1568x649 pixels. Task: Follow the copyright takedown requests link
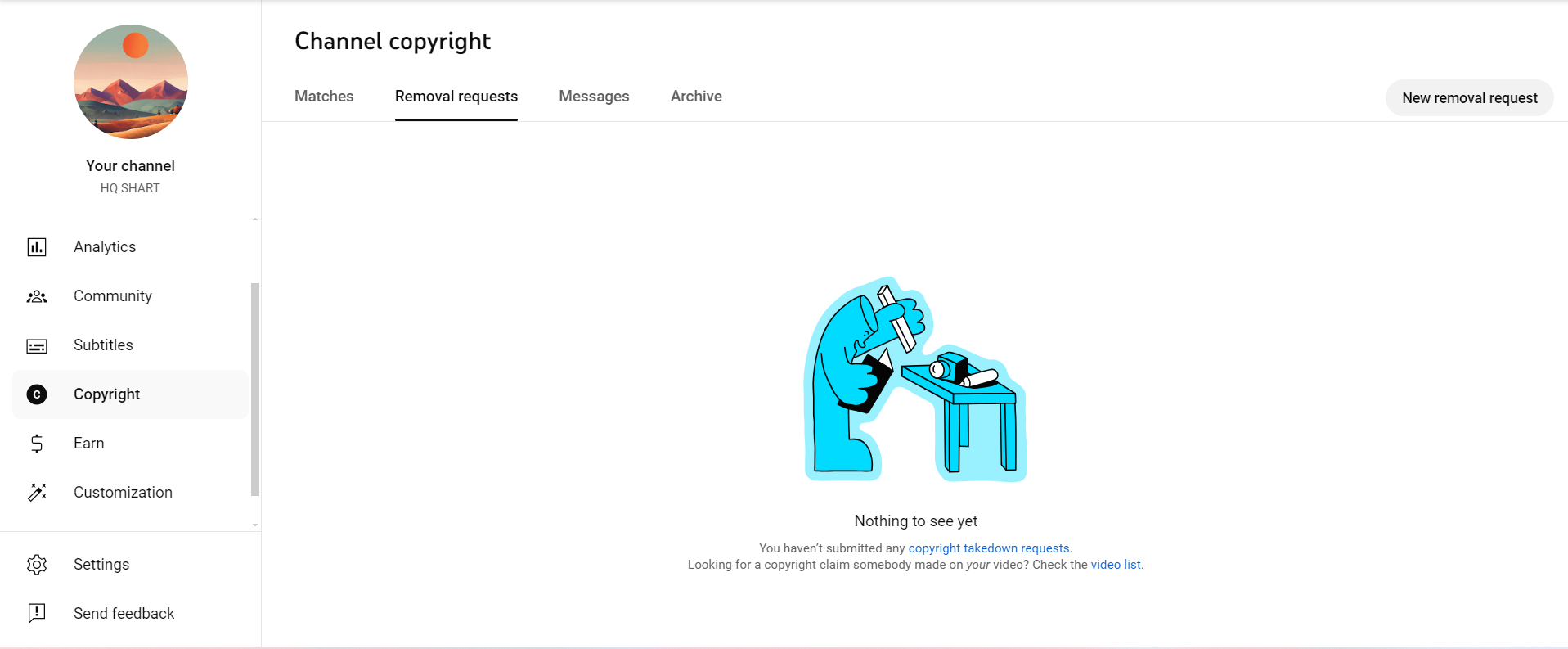pos(988,548)
